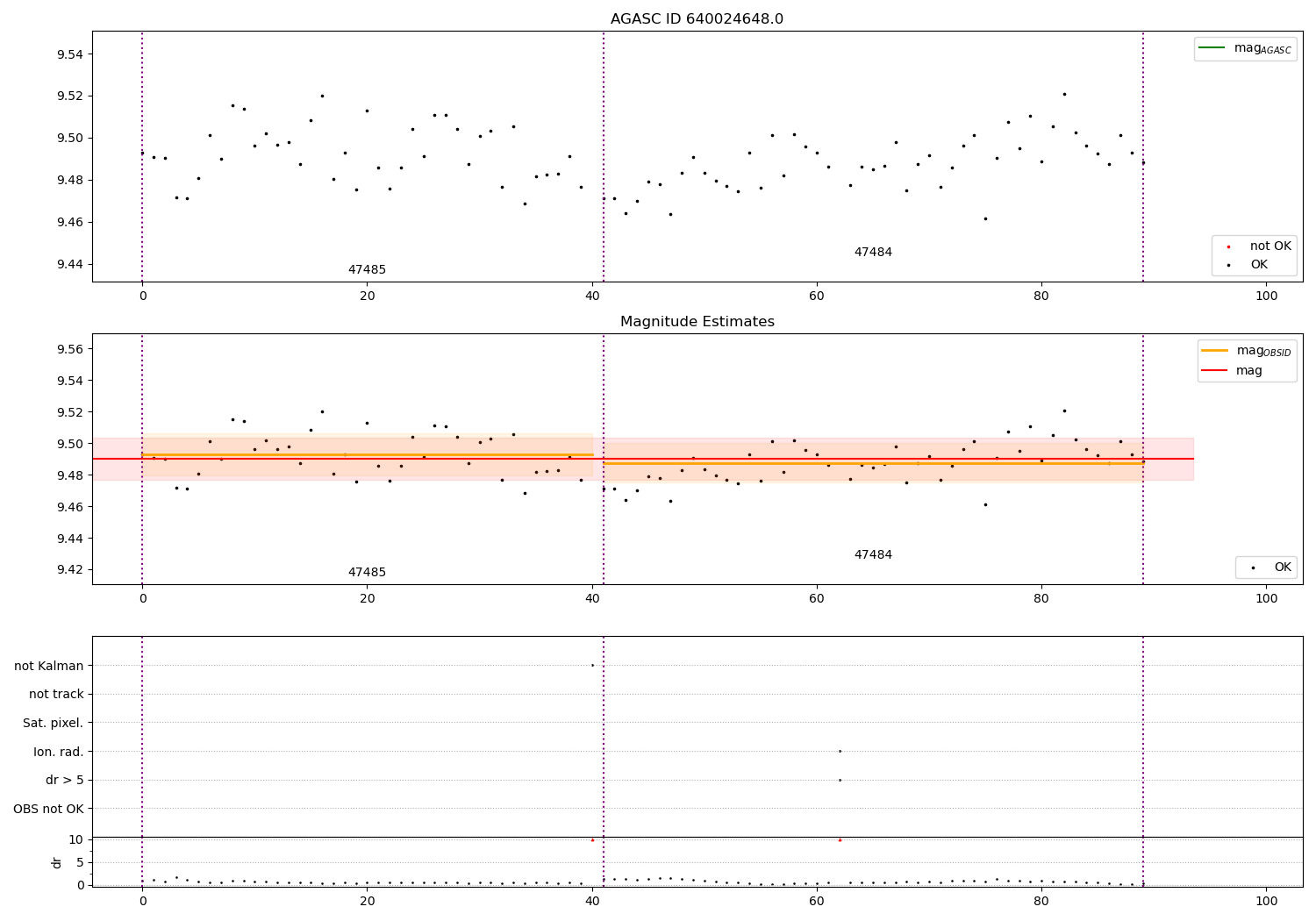Click the 'Ion. rad.' flag dot at sample 62

(x=840, y=751)
